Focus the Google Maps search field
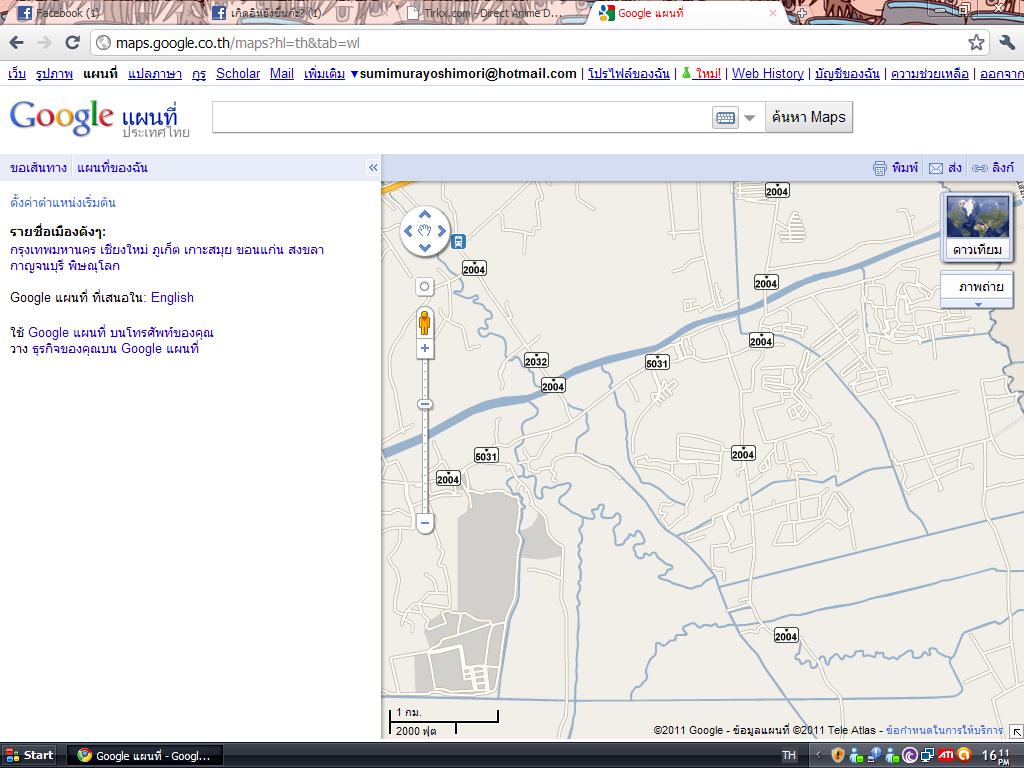This screenshot has height=768, width=1024. [x=461, y=117]
